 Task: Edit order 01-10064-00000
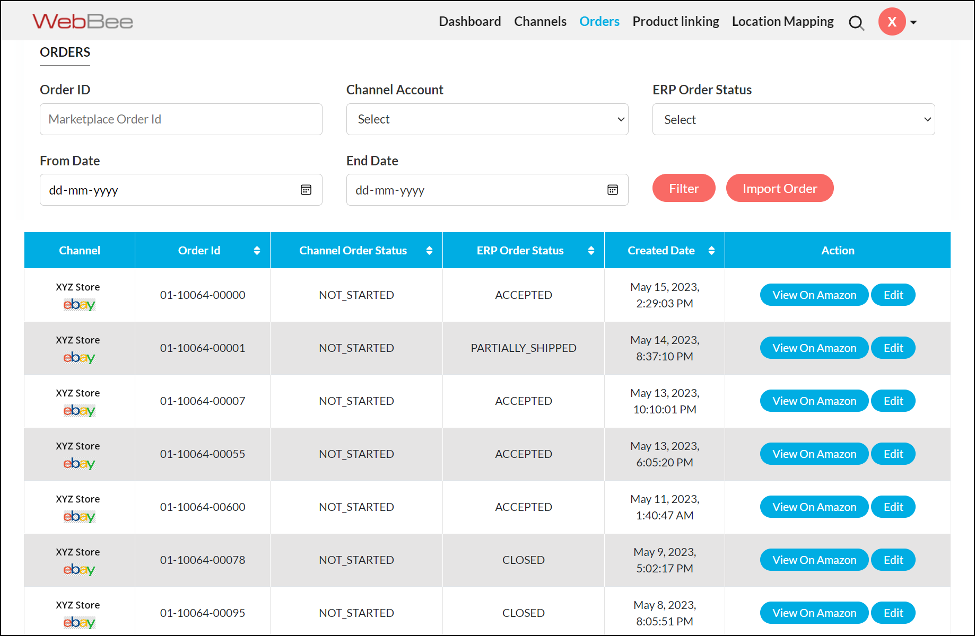893,295
